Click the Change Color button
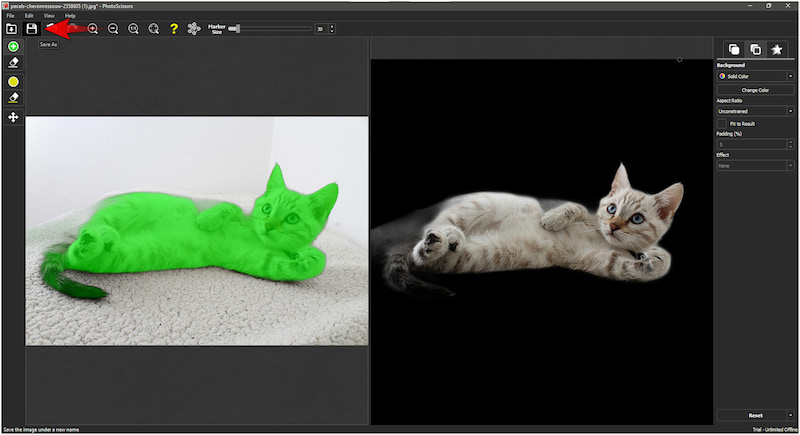 click(756, 90)
